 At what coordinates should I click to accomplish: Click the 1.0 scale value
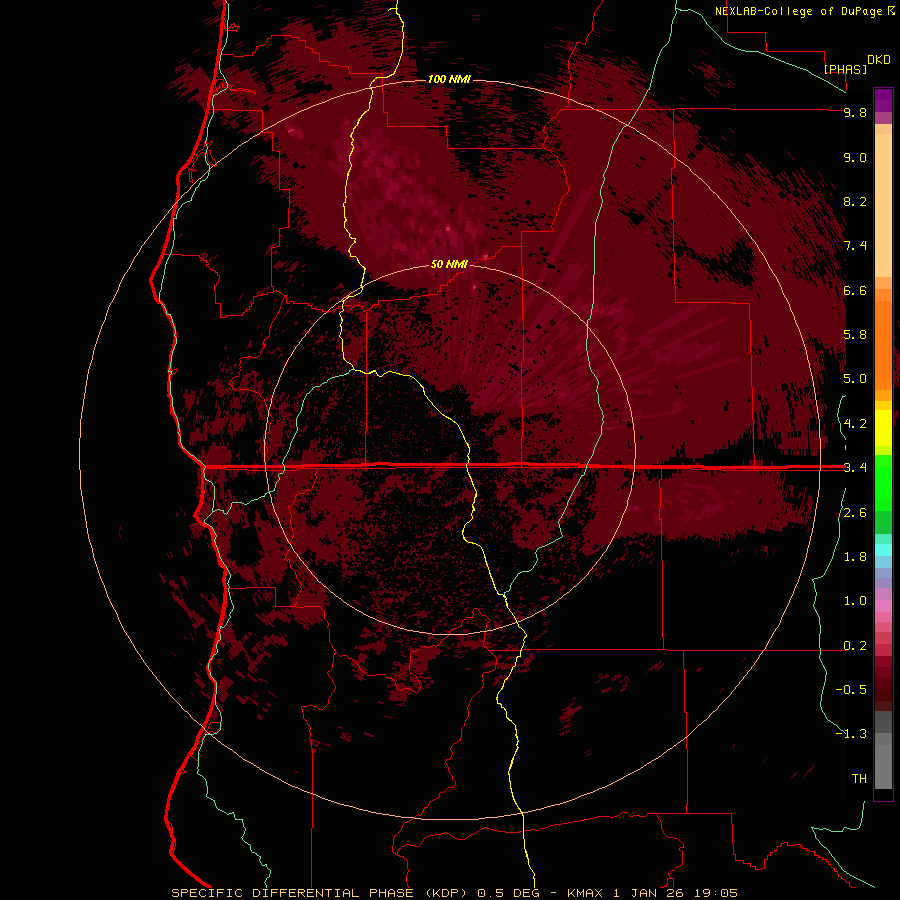[855, 602]
